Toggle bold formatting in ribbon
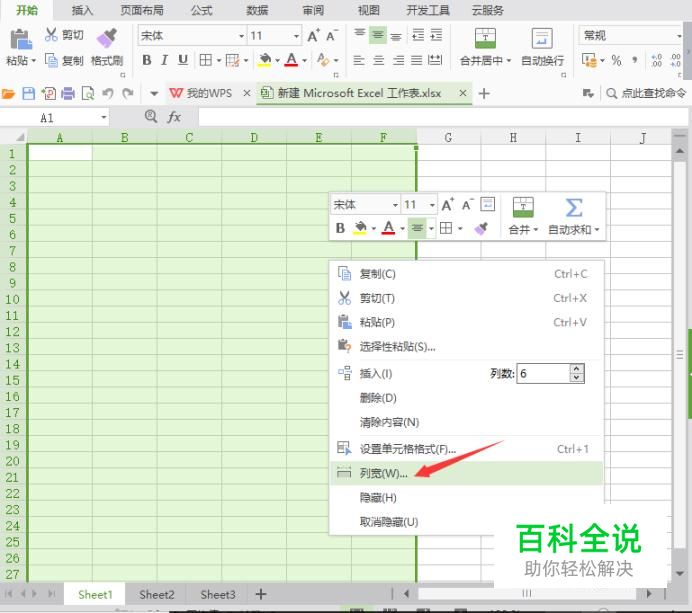692x613 pixels. click(x=147, y=60)
